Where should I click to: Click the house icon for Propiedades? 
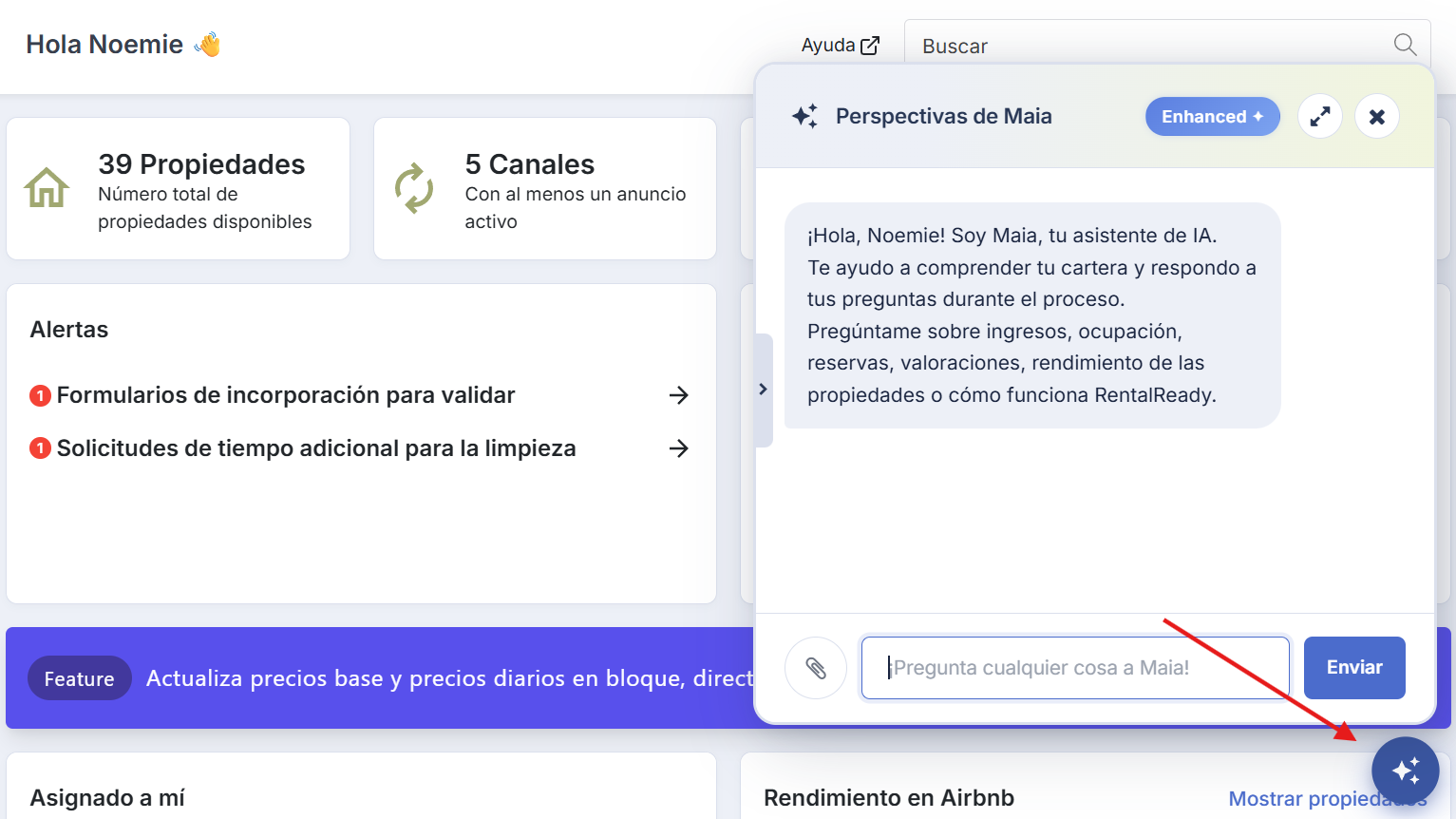(47, 187)
